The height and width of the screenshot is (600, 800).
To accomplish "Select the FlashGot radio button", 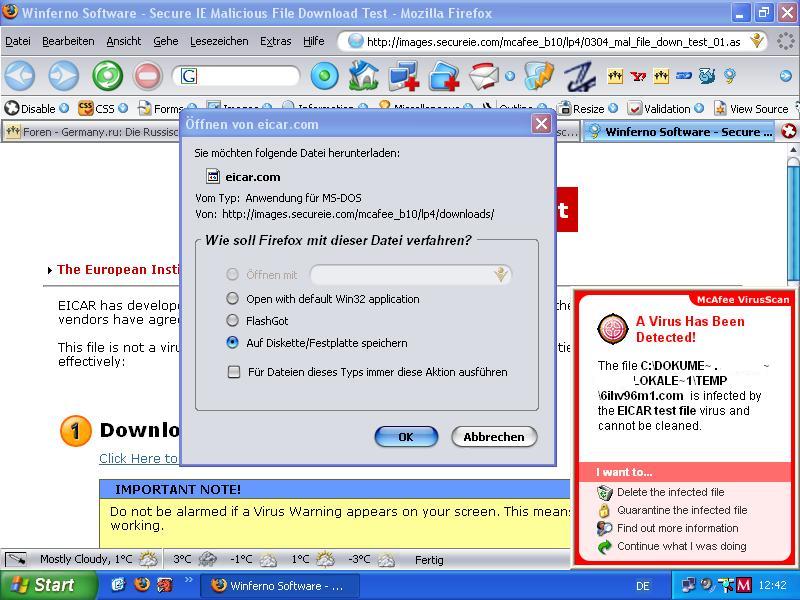I will pos(232,320).
